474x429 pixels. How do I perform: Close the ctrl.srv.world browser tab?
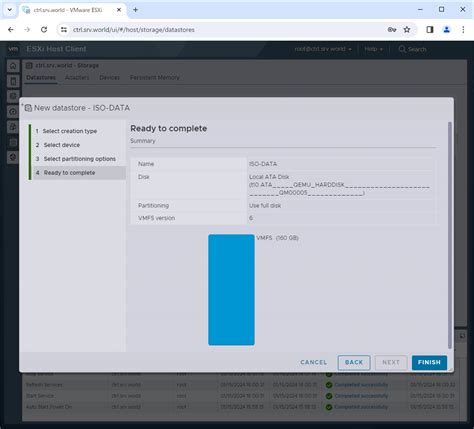point(119,10)
